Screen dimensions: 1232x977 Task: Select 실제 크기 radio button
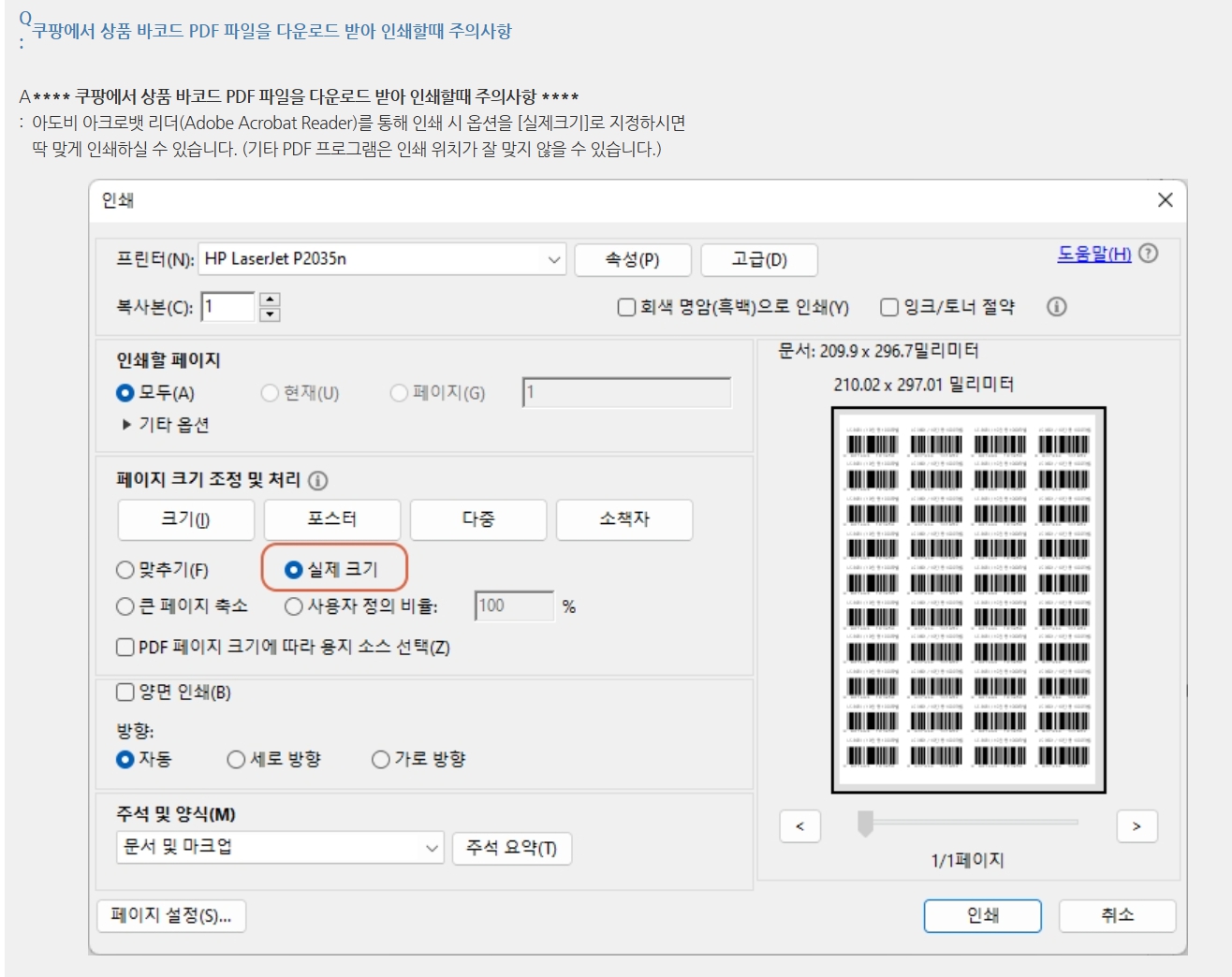click(293, 570)
